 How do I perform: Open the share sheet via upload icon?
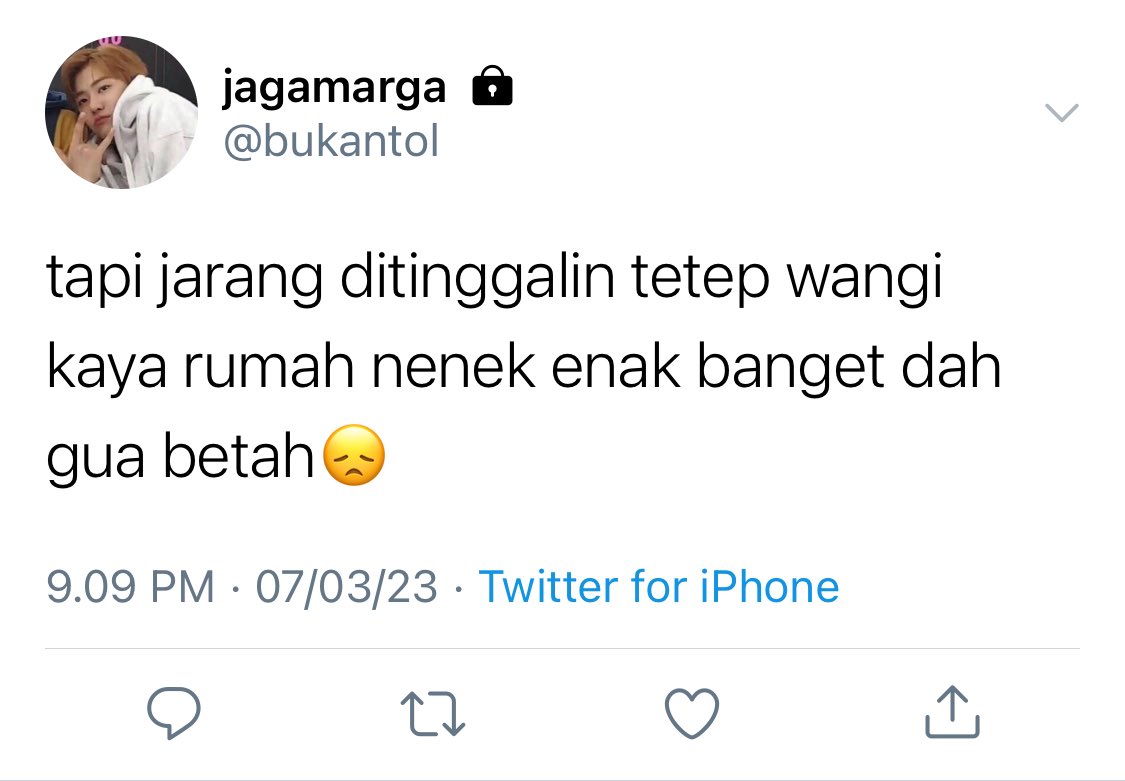tap(952, 712)
